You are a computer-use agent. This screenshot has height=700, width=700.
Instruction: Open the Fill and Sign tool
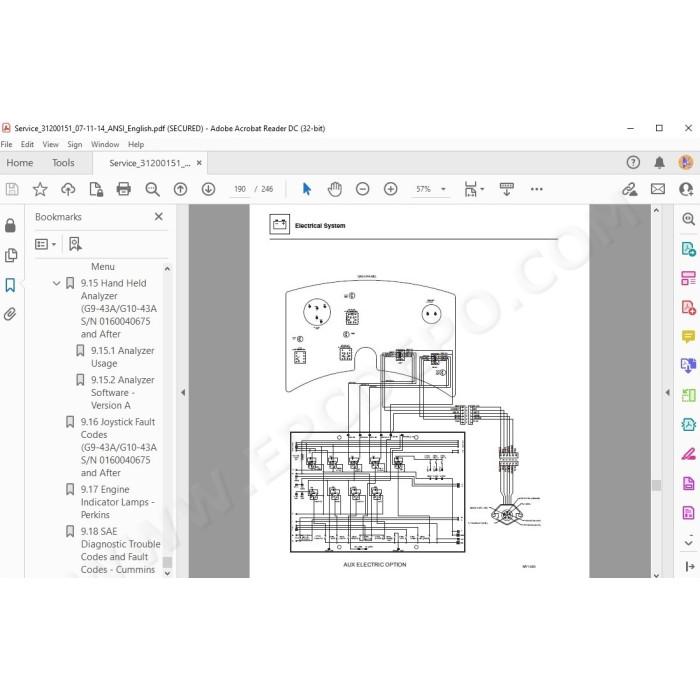(688, 454)
